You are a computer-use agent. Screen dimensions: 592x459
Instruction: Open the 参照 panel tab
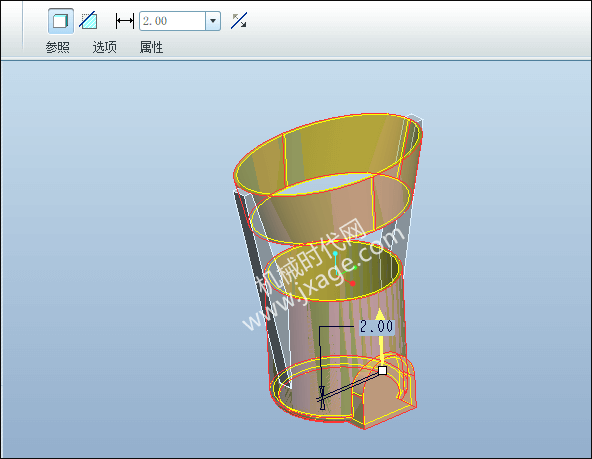pyautogui.click(x=58, y=48)
